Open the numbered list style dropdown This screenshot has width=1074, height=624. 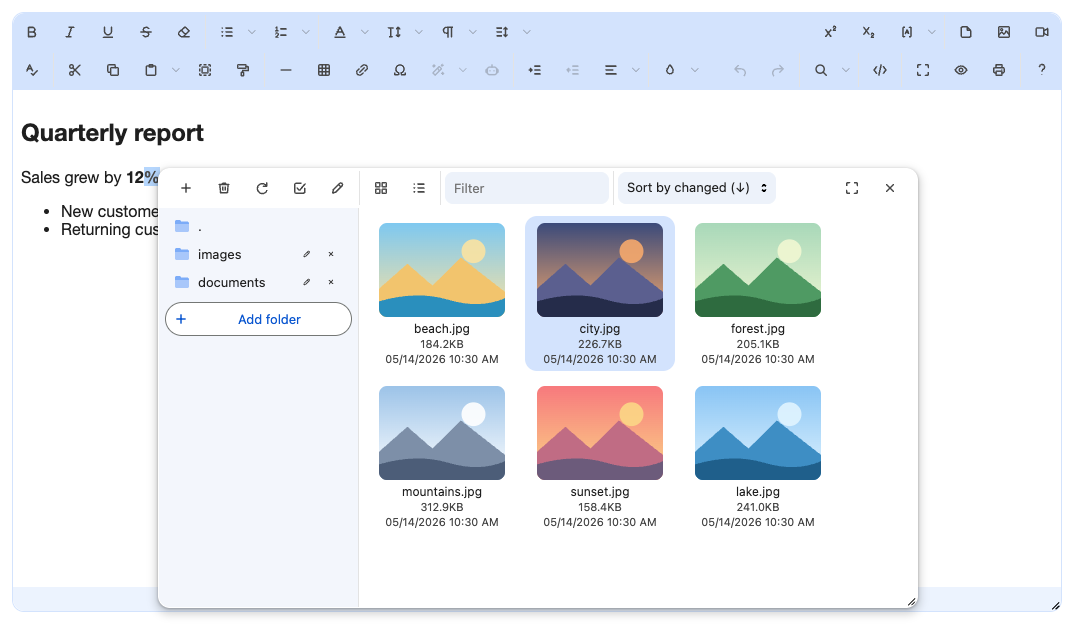tap(305, 32)
